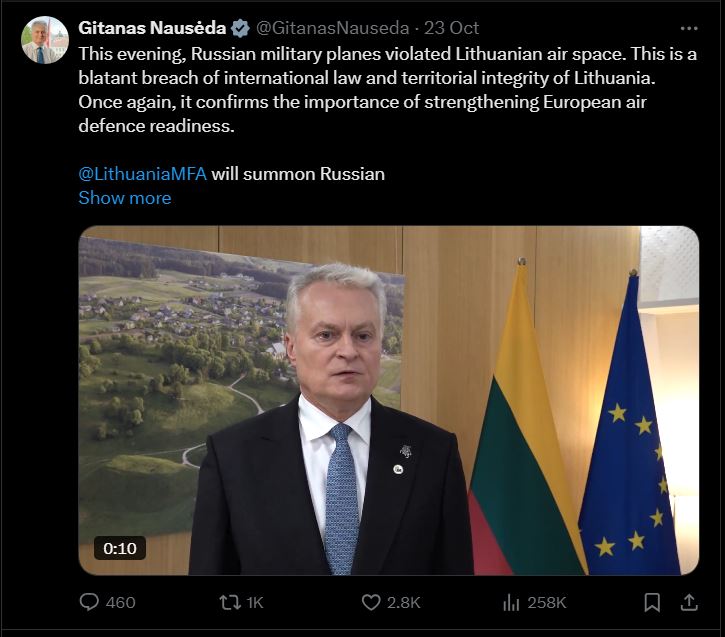This screenshot has width=725, height=637.
Task: Open the view analytics bar chart icon
Action: [x=511, y=602]
